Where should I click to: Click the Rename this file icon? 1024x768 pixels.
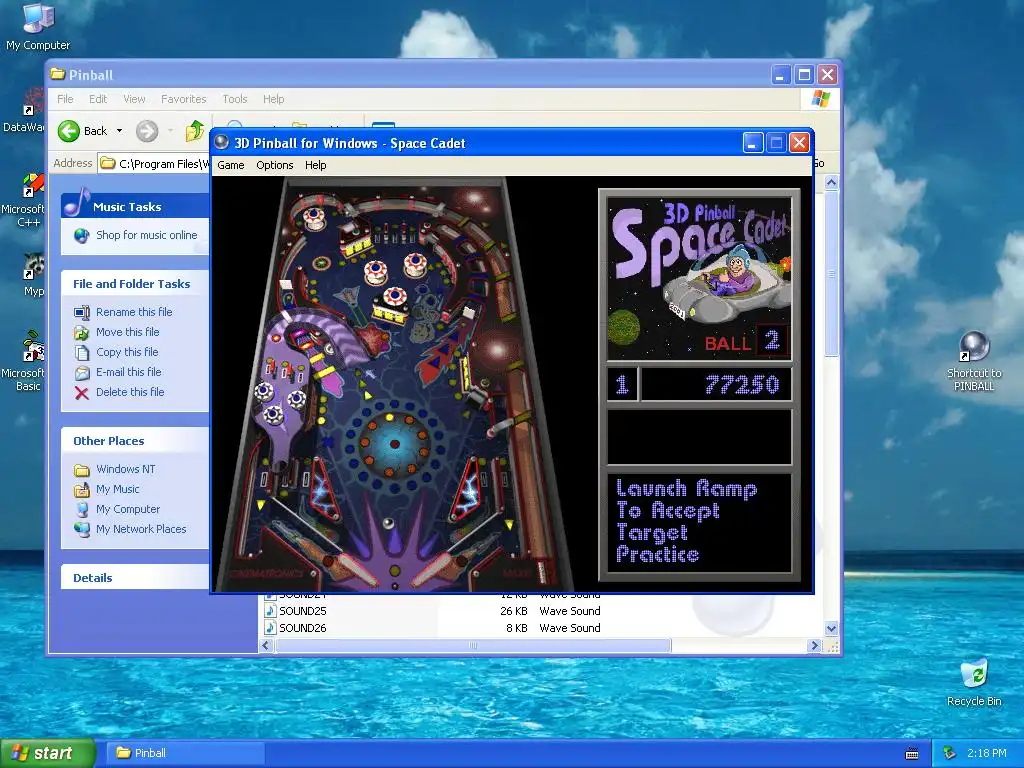click(x=82, y=312)
